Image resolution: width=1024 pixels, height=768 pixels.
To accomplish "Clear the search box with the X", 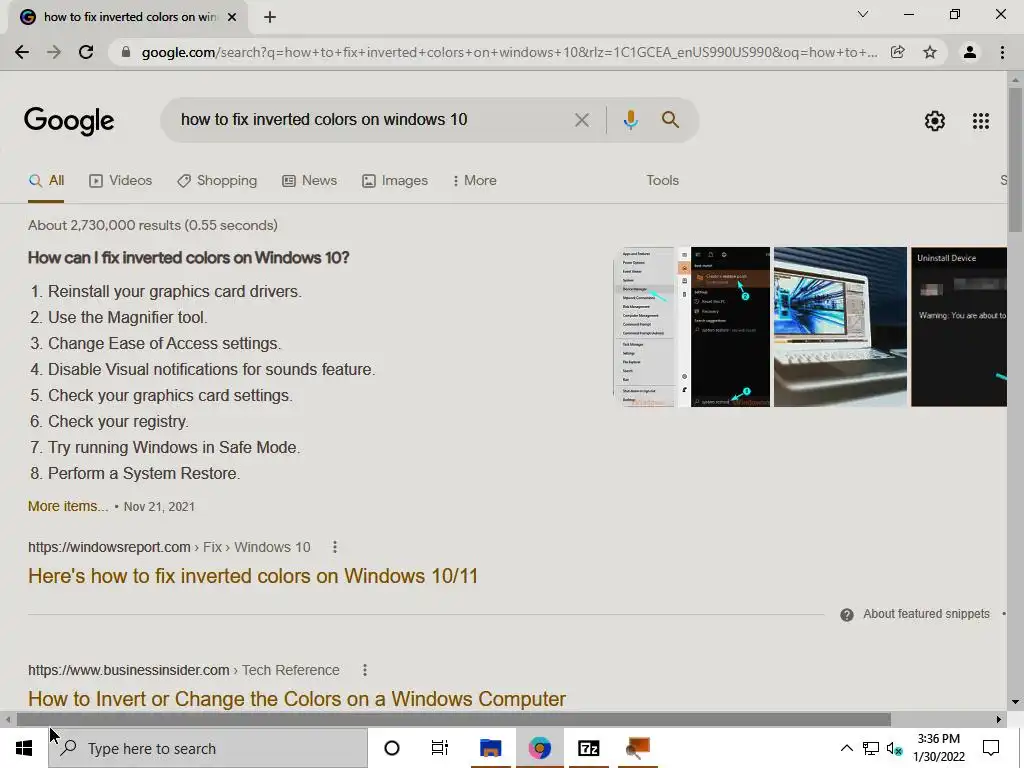I will 582,120.
